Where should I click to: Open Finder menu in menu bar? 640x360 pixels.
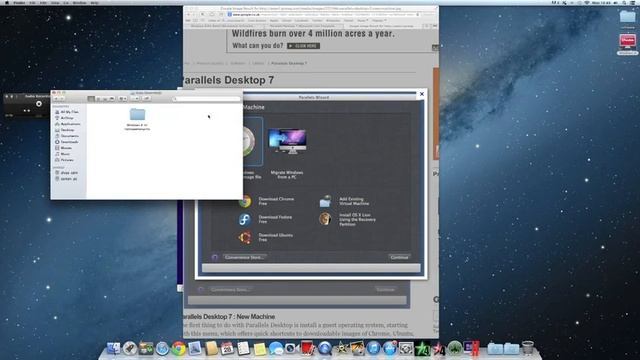pyautogui.click(x=19, y=2)
